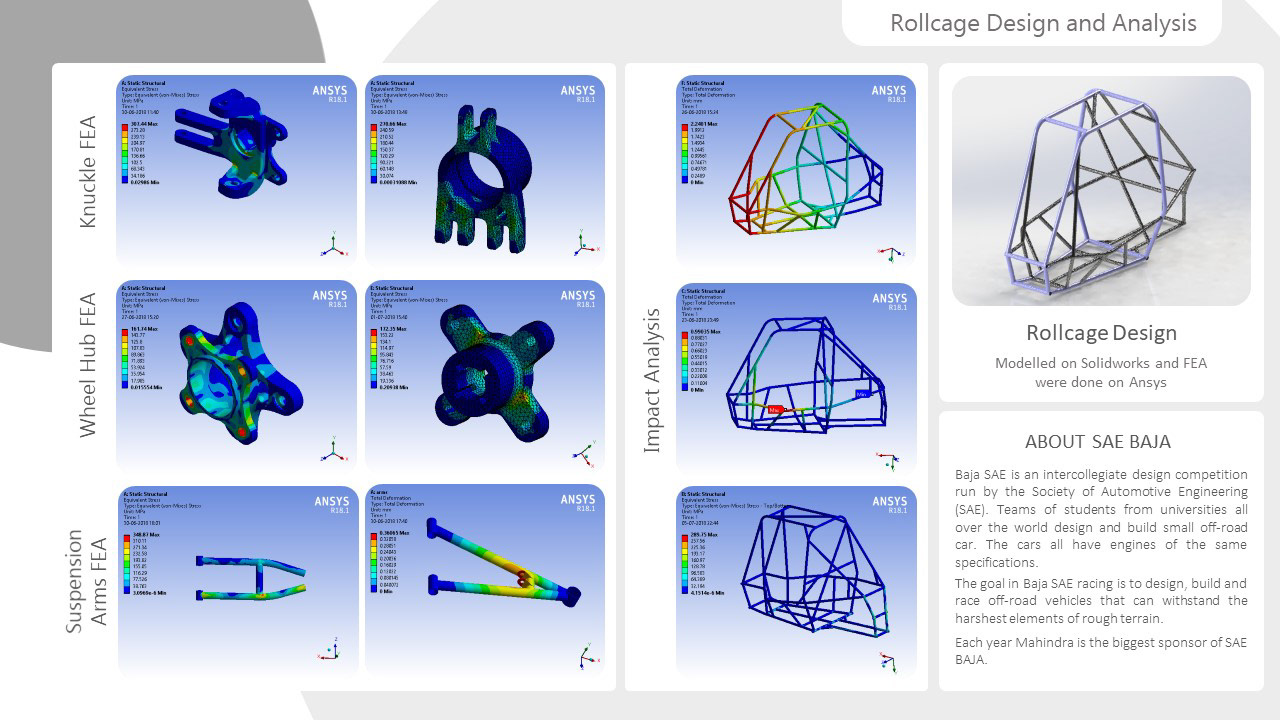Screen dimensions: 1280x720
Task: Click the Knuckle FEA vertical label
Action: click(x=88, y=171)
